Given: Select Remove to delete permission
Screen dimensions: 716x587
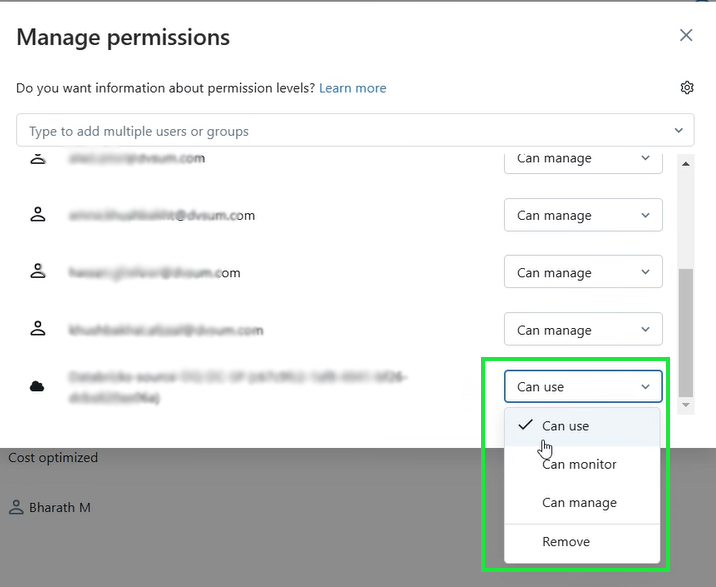Looking at the screenshot, I should coord(582,542).
